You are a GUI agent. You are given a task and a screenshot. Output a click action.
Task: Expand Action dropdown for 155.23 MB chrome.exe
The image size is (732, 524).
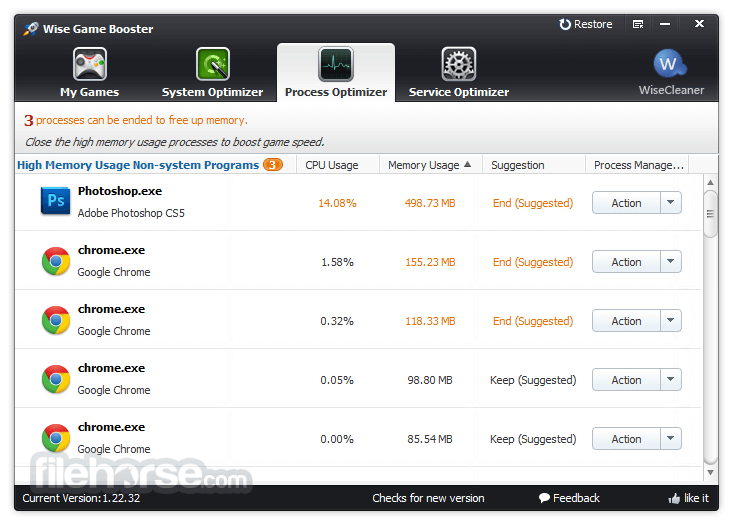point(671,262)
